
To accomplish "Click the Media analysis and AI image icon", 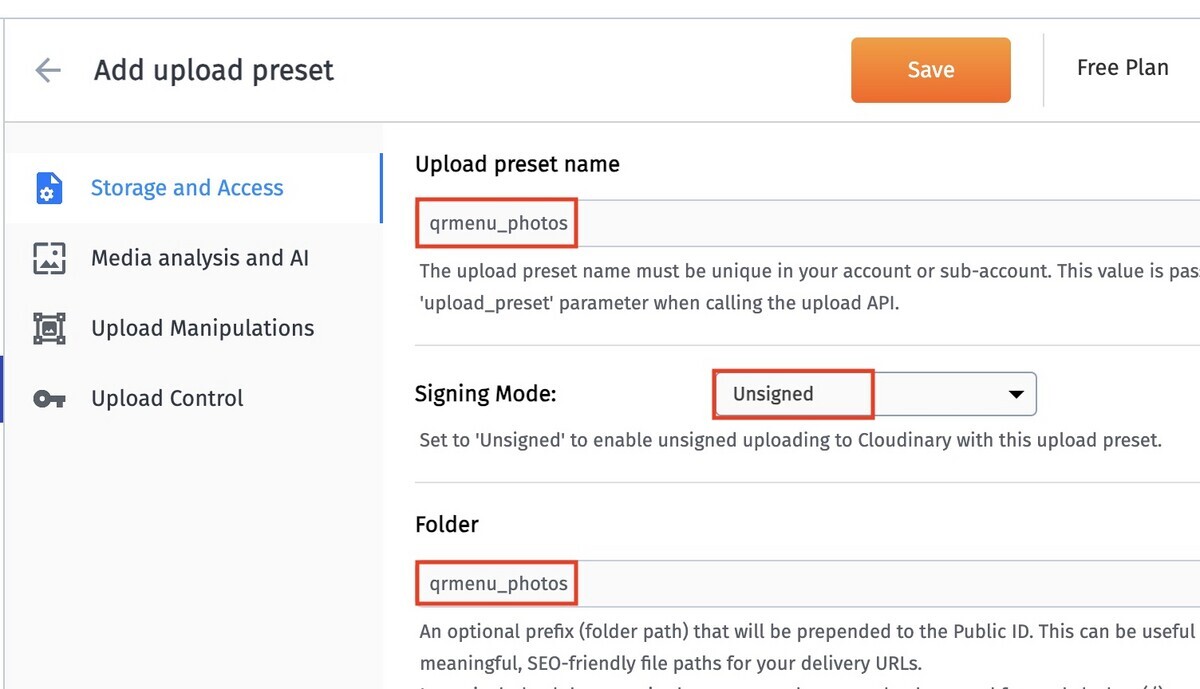I will tap(50, 258).
